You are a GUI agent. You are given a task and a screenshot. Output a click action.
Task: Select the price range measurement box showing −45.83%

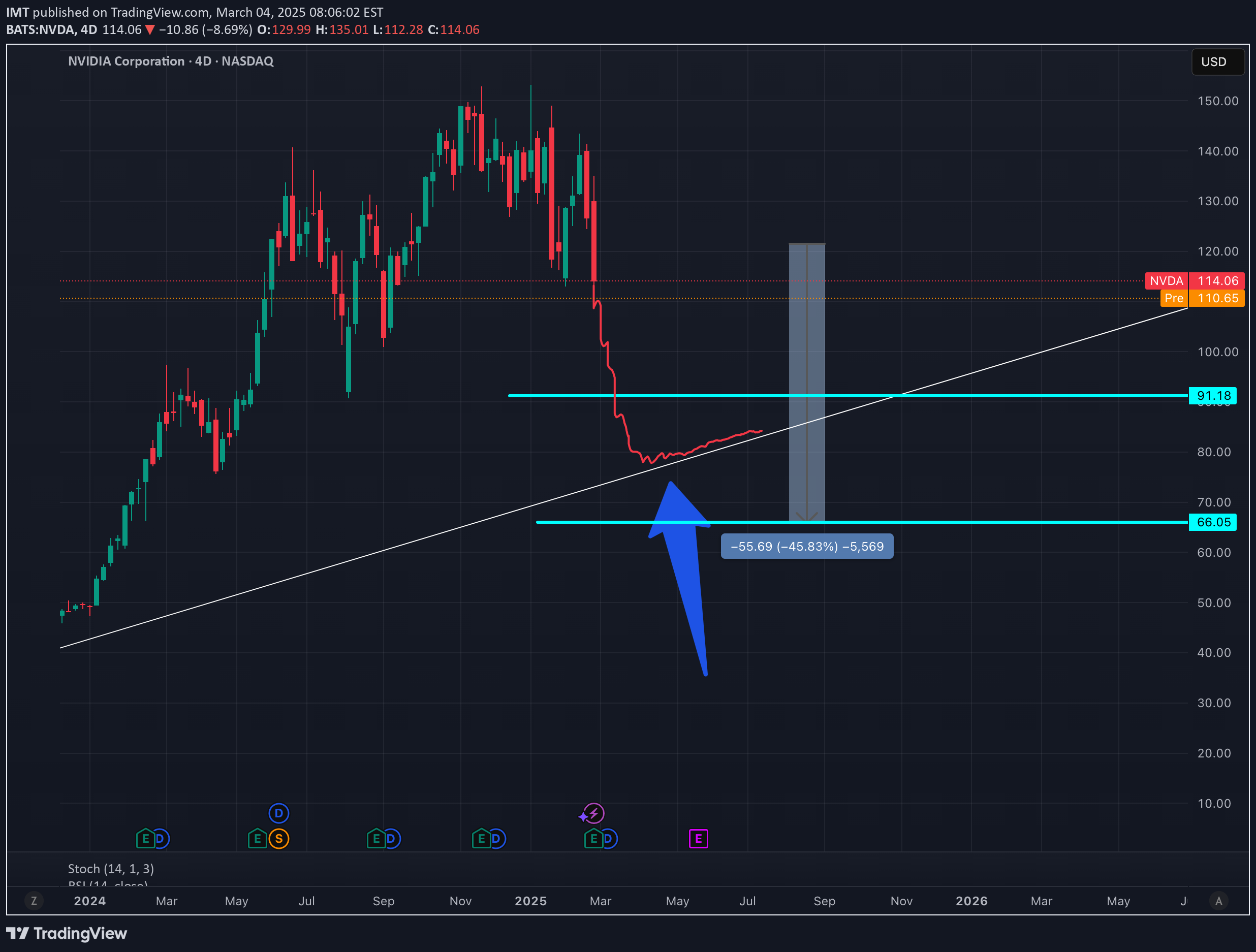tap(807, 546)
